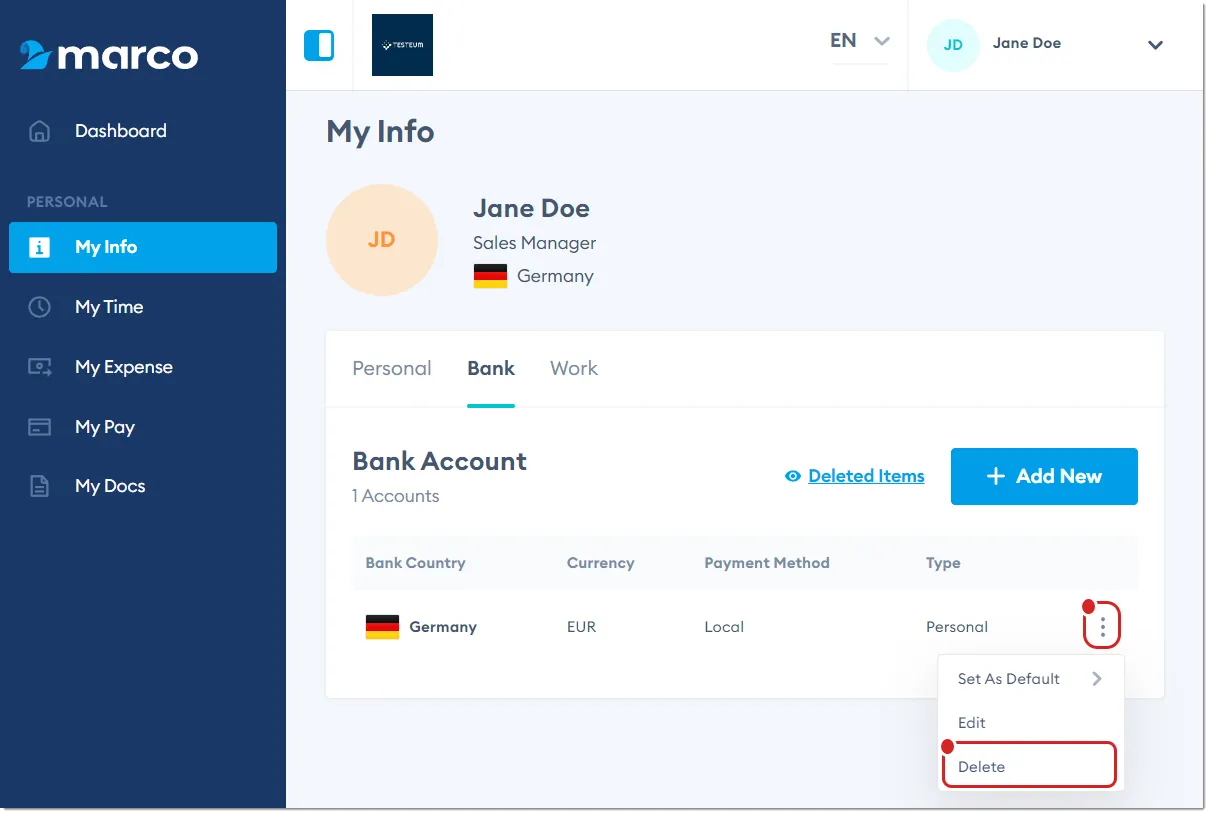Expand the Set As Default submenu arrow
The height and width of the screenshot is (814, 1209).
coord(1097,679)
